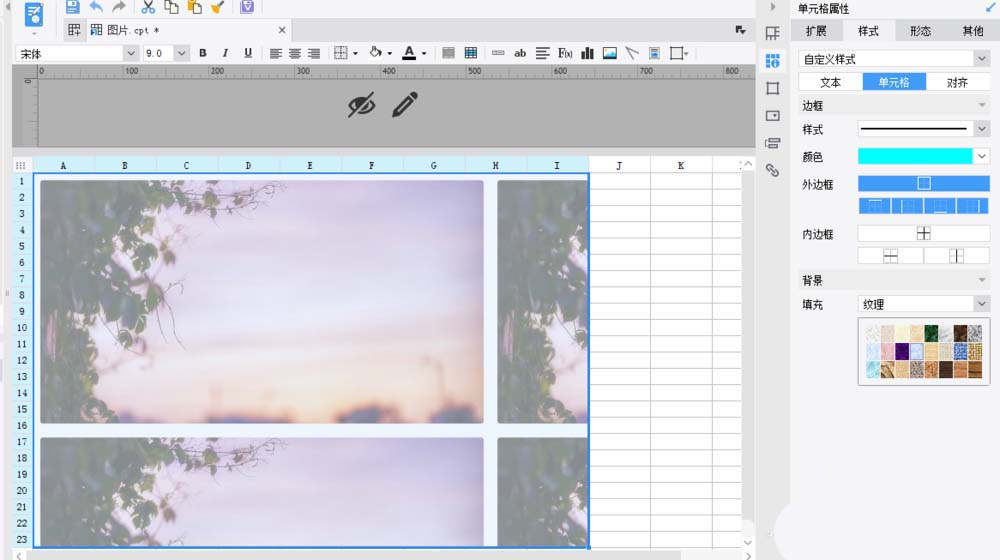Toggle italic formatting
1000x560 pixels.
pyautogui.click(x=225, y=53)
